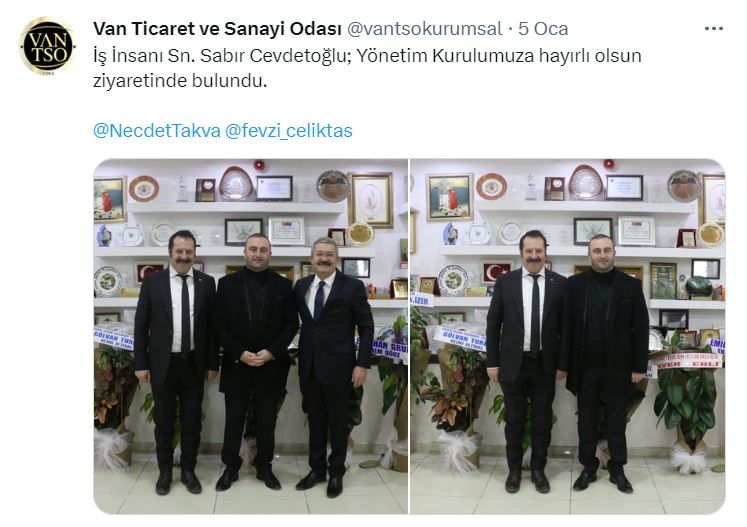The image size is (747, 527).
Task: Open the tweet via the 5 Oca timestamp
Action: [x=543, y=29]
